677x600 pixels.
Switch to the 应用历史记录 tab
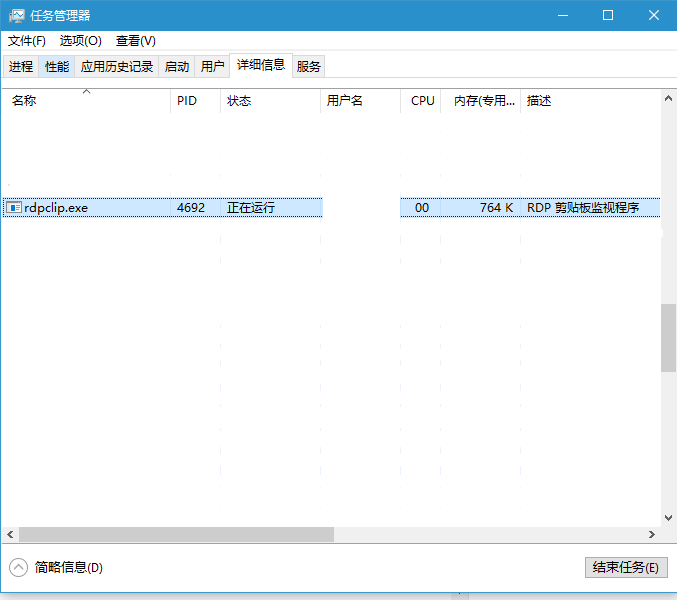(x=117, y=66)
